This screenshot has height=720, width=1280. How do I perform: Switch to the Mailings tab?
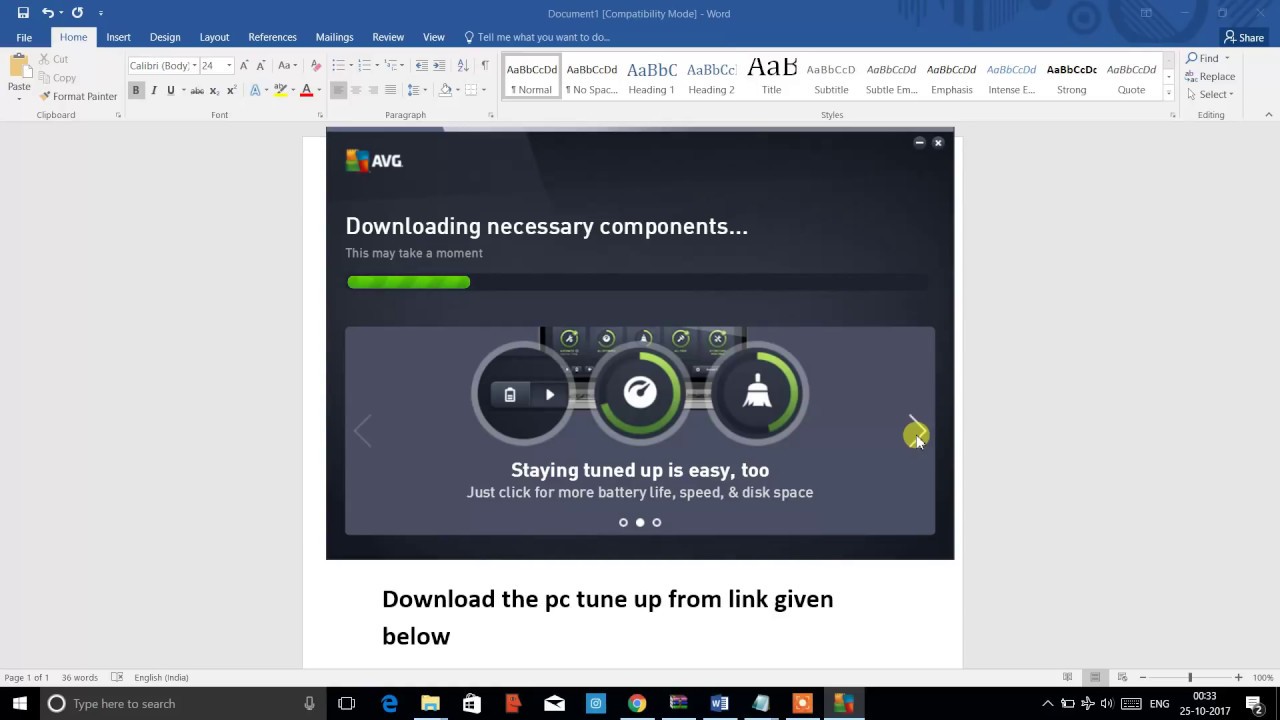(334, 37)
